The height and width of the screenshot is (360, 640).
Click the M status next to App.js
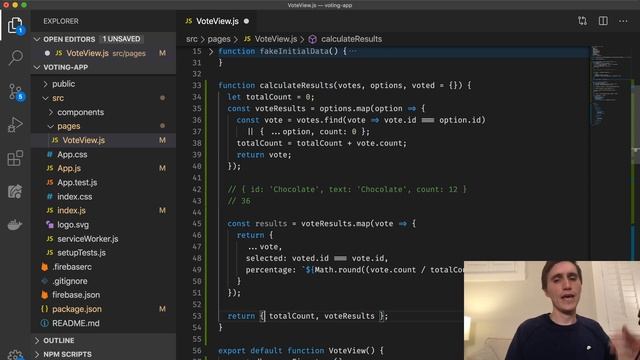tap(162, 169)
